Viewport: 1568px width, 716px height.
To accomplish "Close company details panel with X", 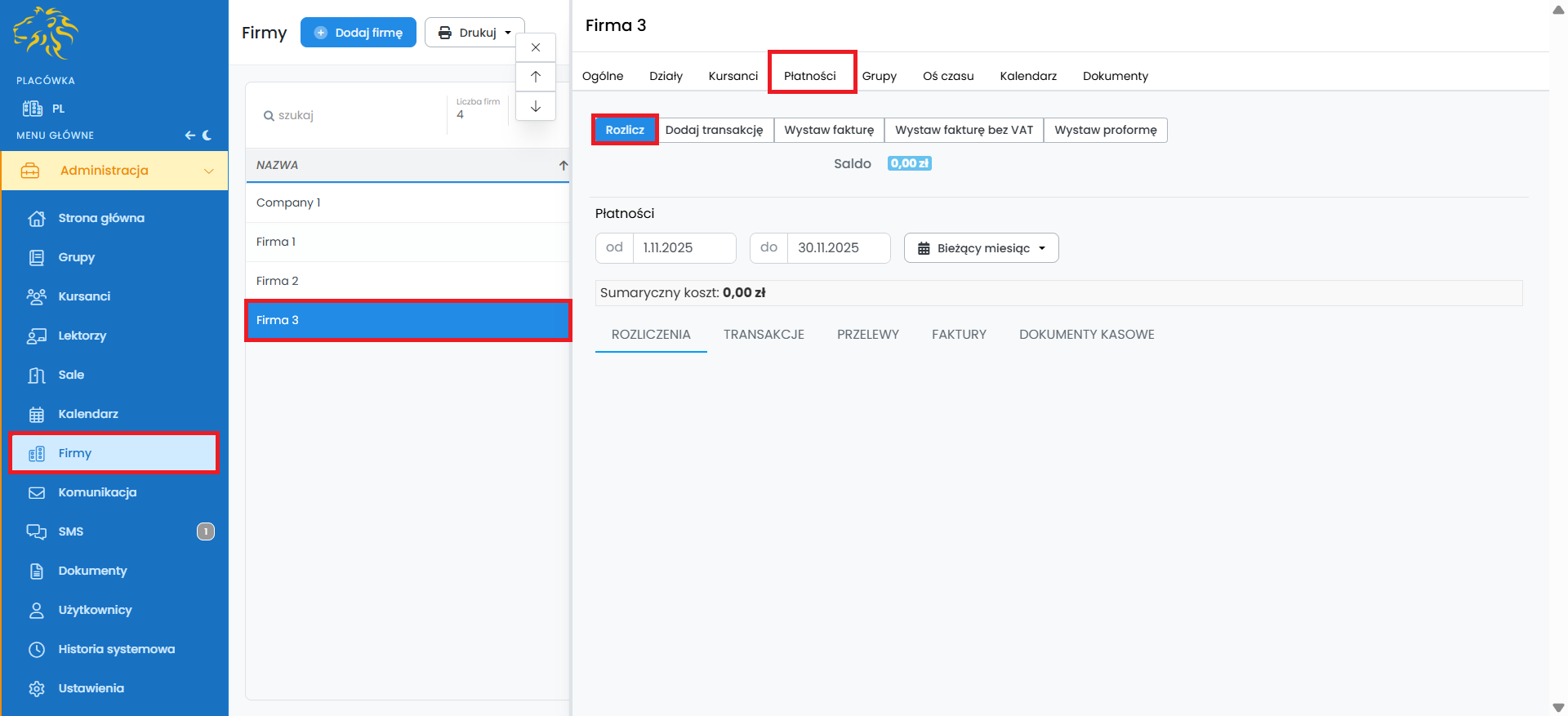I will click(x=536, y=47).
